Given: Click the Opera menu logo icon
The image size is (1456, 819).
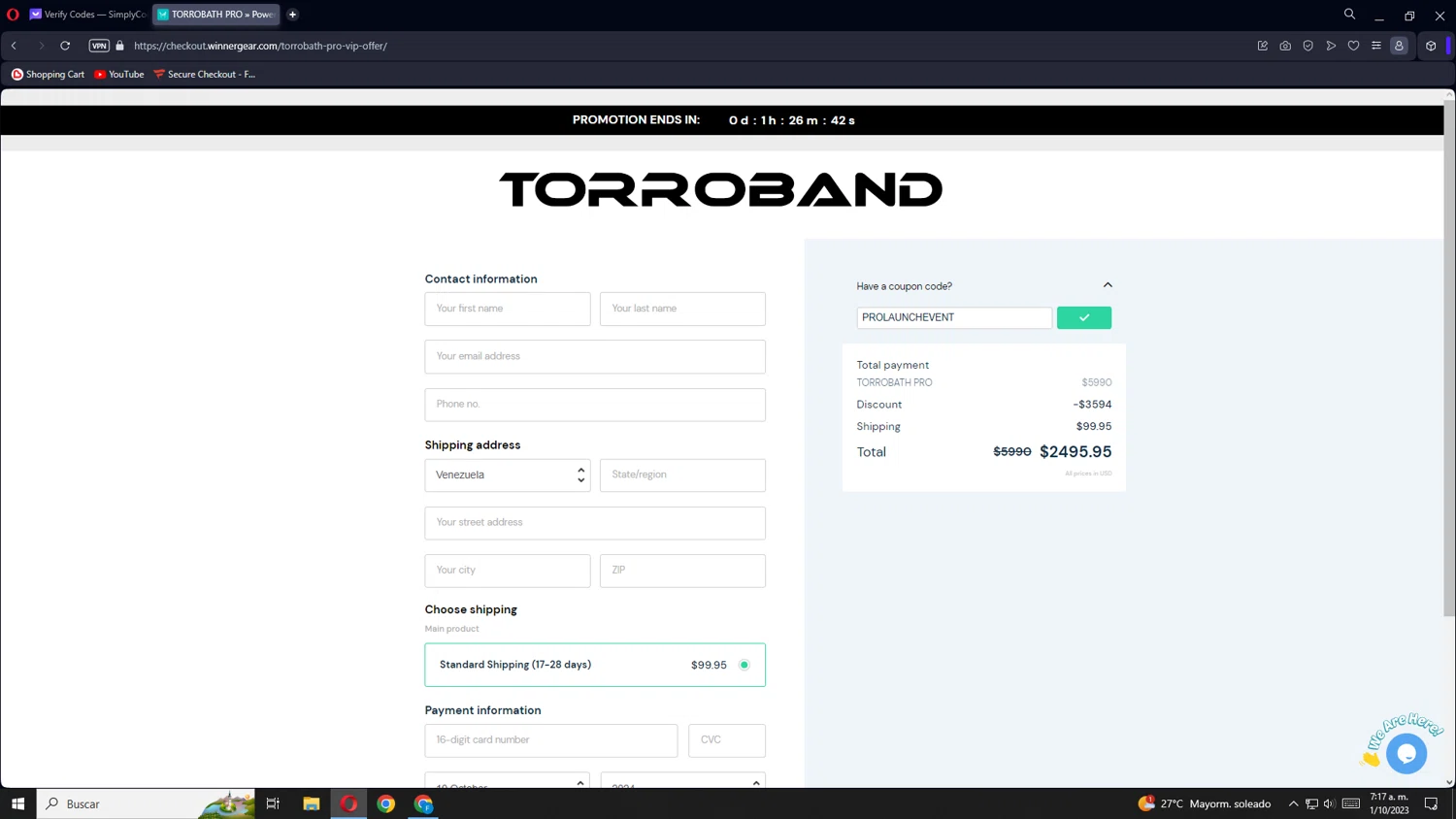Looking at the screenshot, I should coord(13,15).
